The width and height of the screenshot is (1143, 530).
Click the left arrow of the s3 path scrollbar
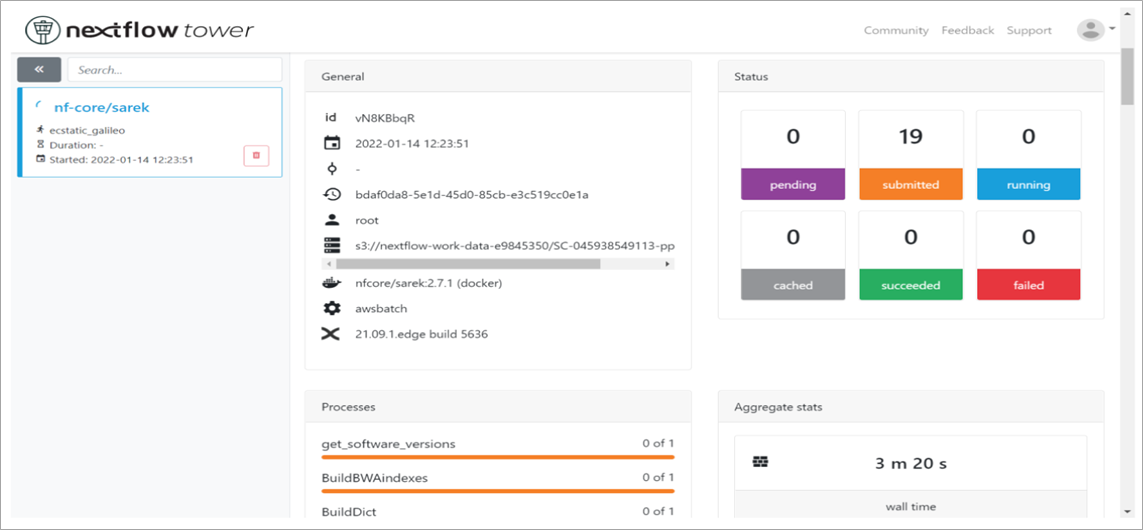click(329, 264)
